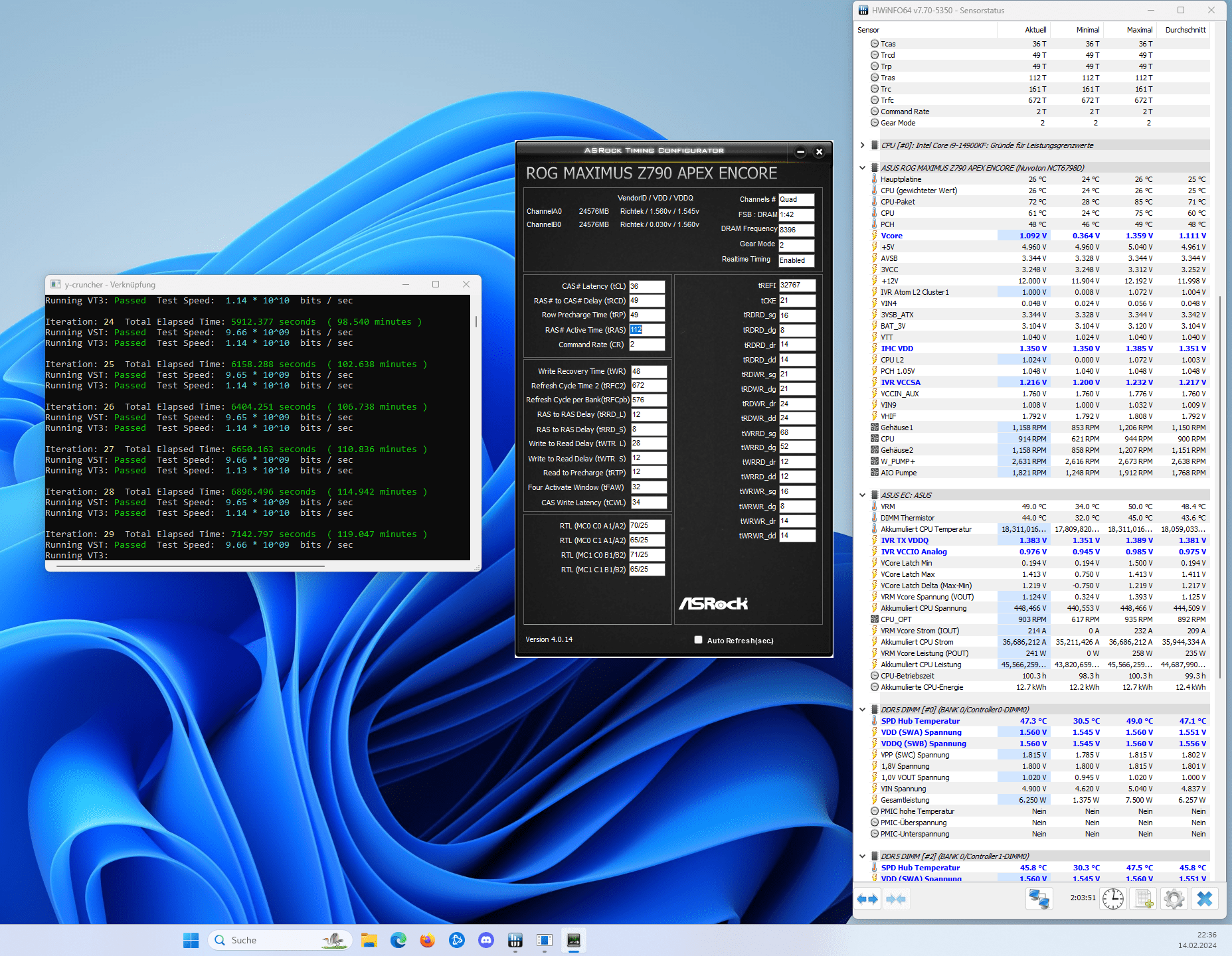Open Discord from the taskbar
The height and width of the screenshot is (956, 1232).
pyautogui.click(x=486, y=940)
